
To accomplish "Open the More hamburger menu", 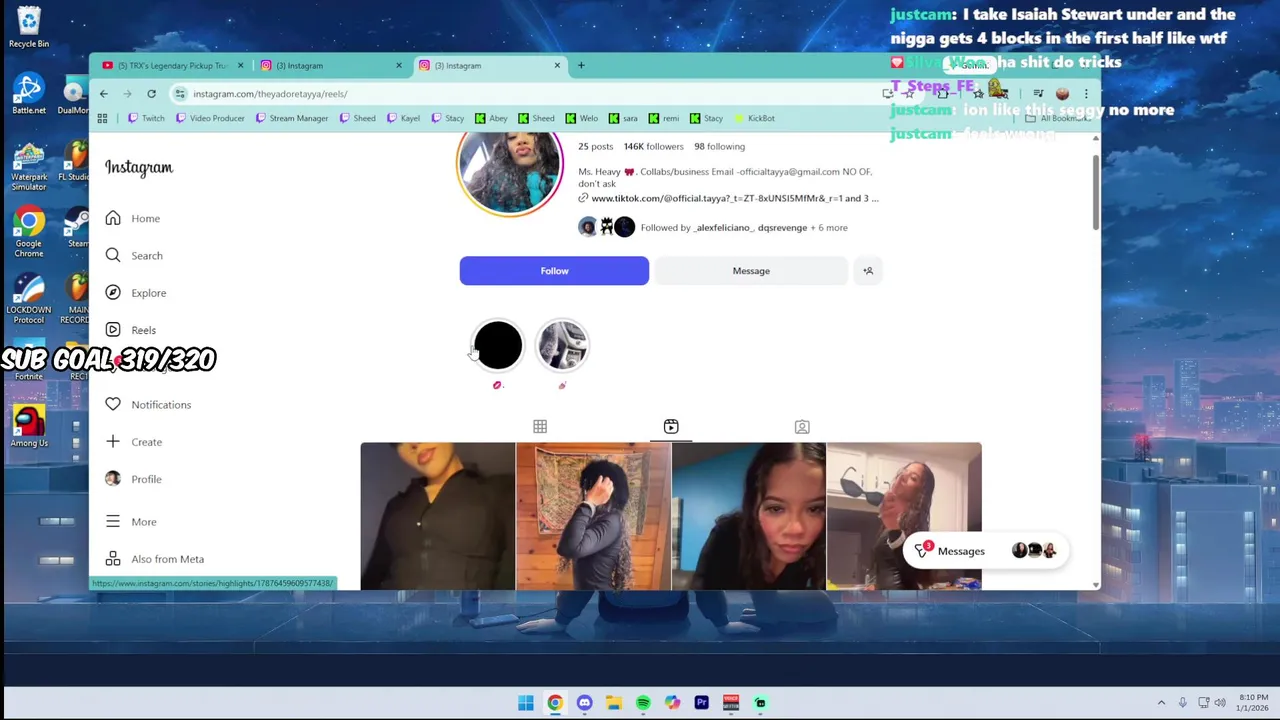I will tap(131, 522).
